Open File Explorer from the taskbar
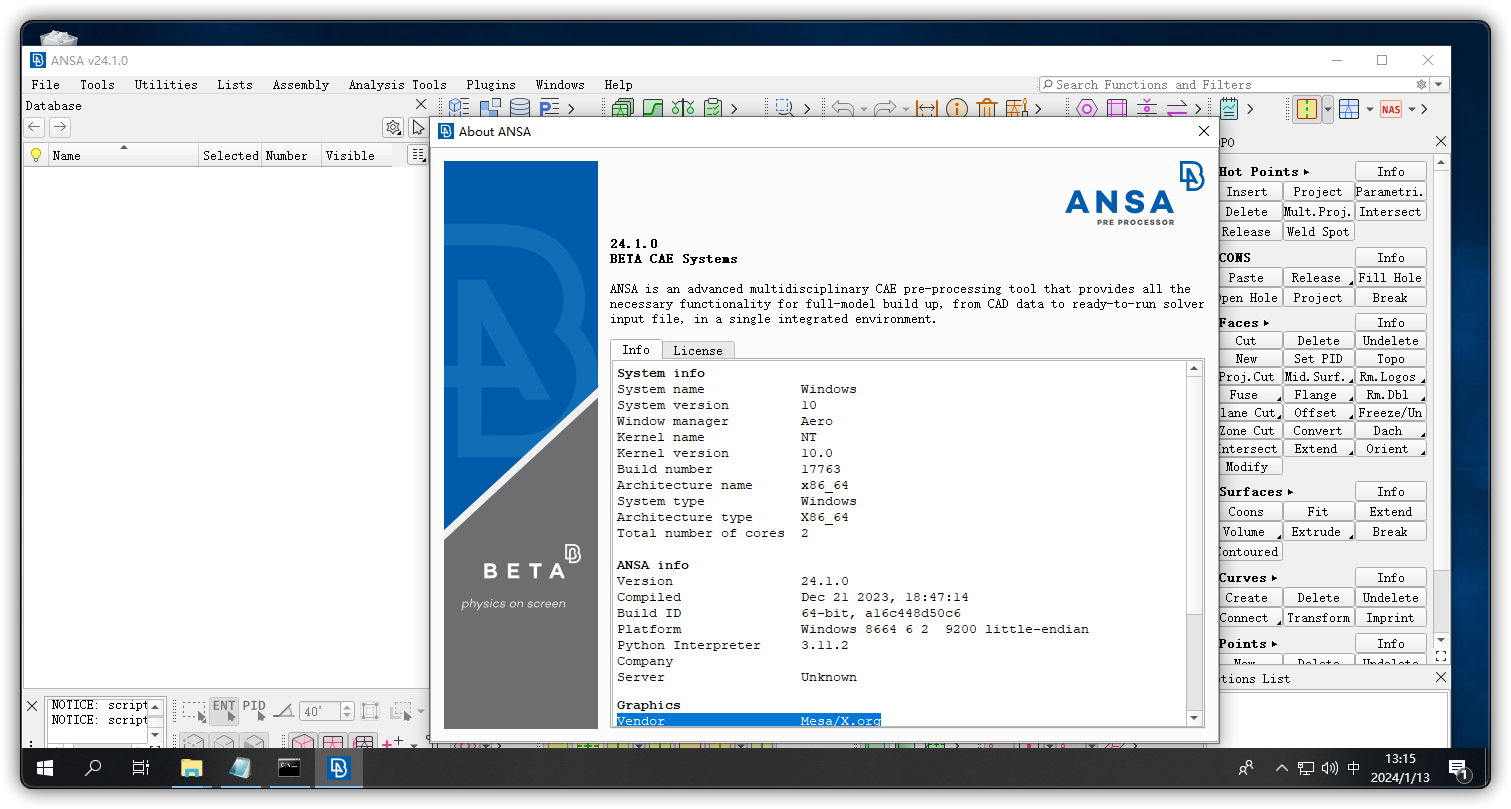1511x809 pixels. pyautogui.click(x=191, y=768)
